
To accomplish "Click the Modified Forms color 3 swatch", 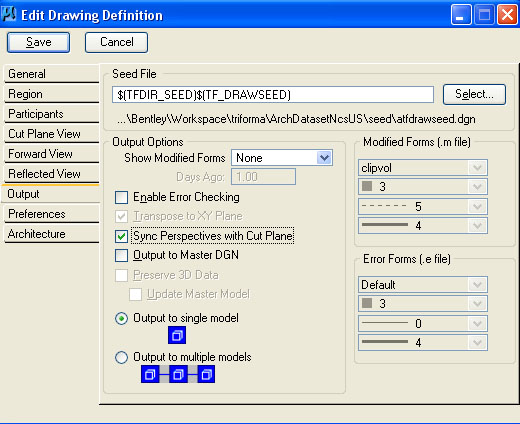I will click(x=367, y=186).
